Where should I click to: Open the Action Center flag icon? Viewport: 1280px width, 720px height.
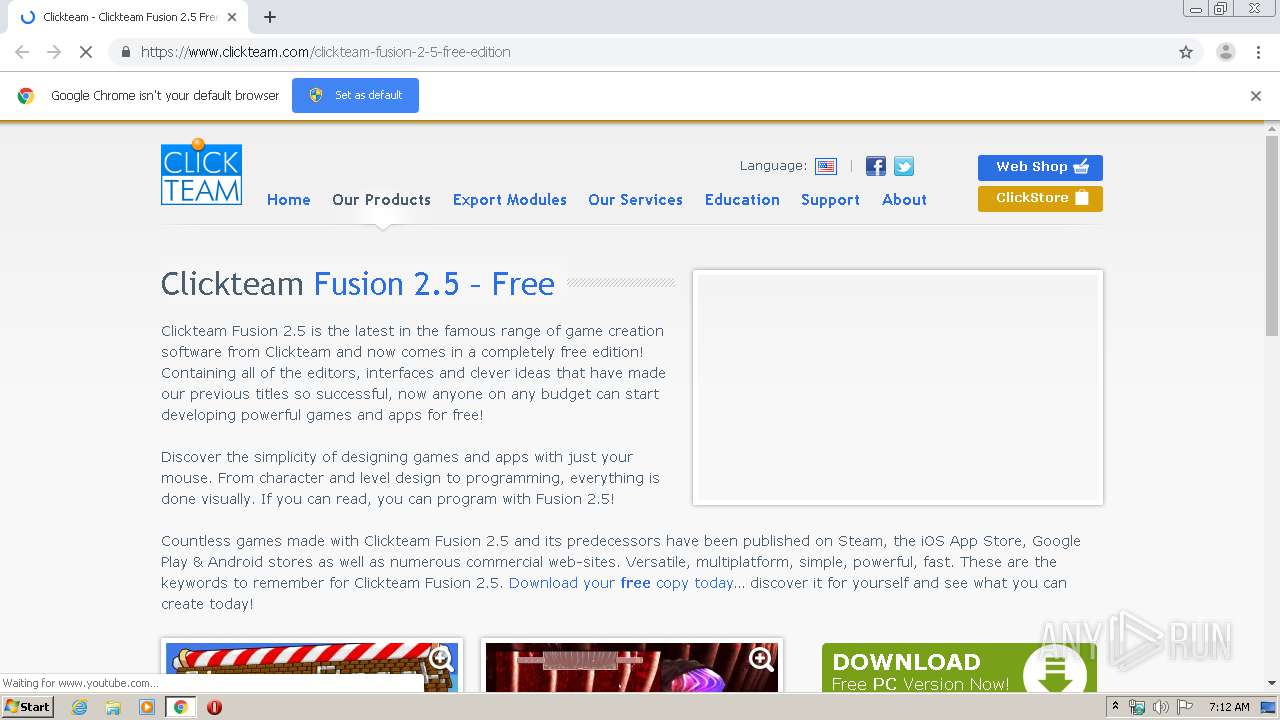point(1185,707)
